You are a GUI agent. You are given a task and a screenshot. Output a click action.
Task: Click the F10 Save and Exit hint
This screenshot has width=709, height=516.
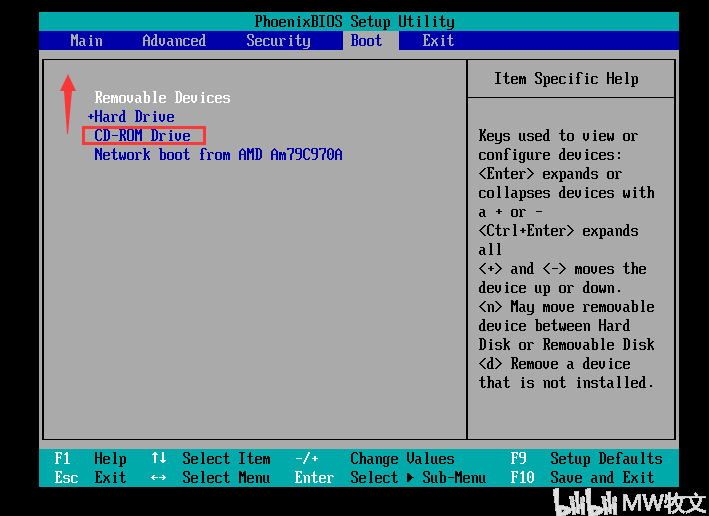[582, 478]
